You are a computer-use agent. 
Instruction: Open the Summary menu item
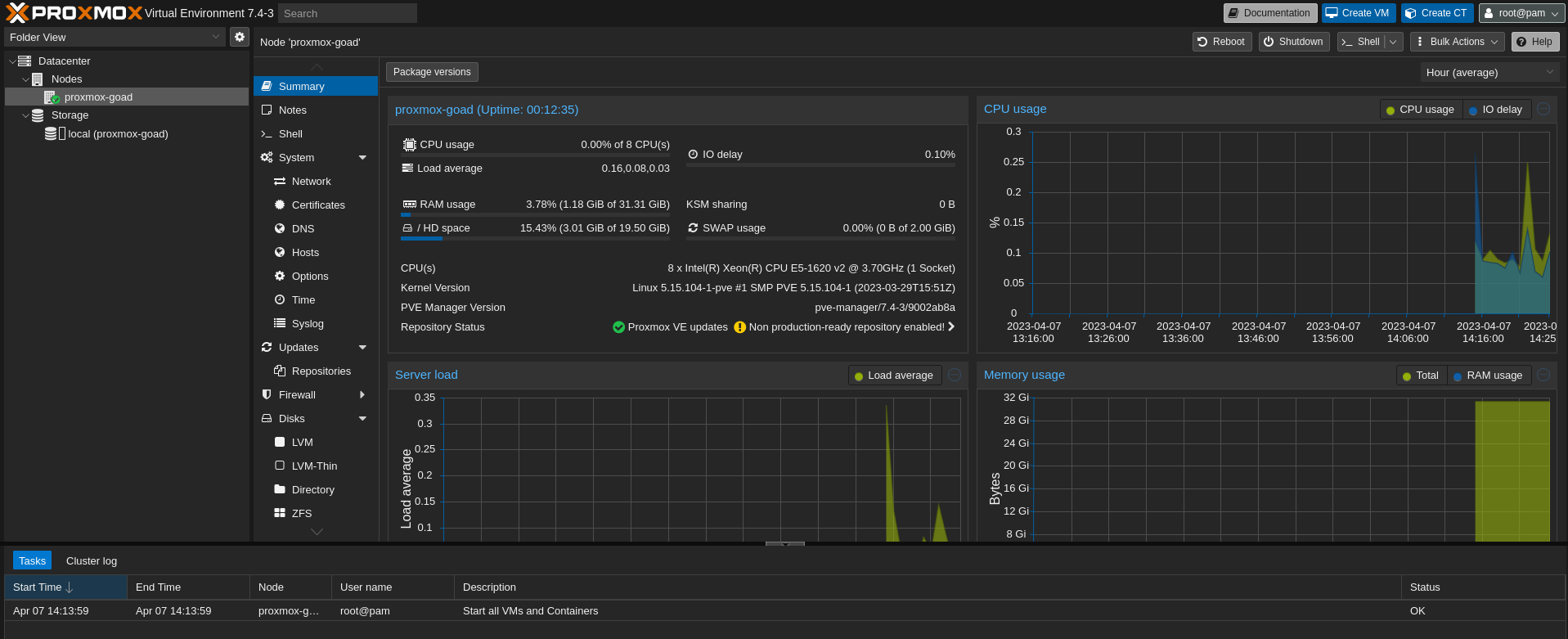(x=316, y=86)
